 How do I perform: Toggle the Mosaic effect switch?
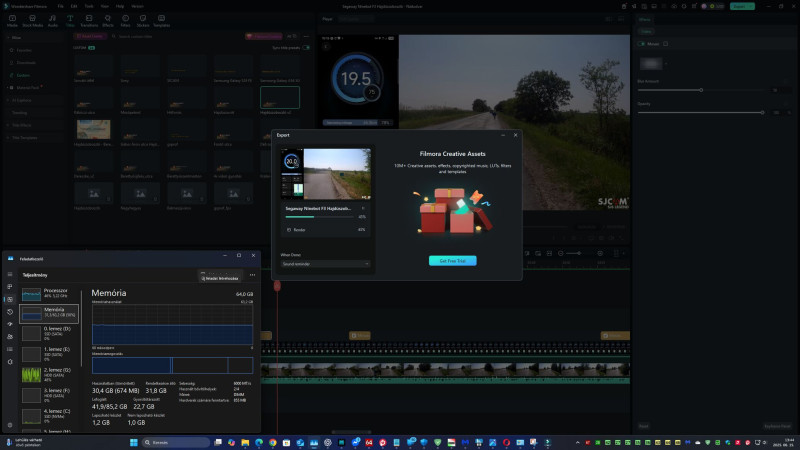point(641,44)
